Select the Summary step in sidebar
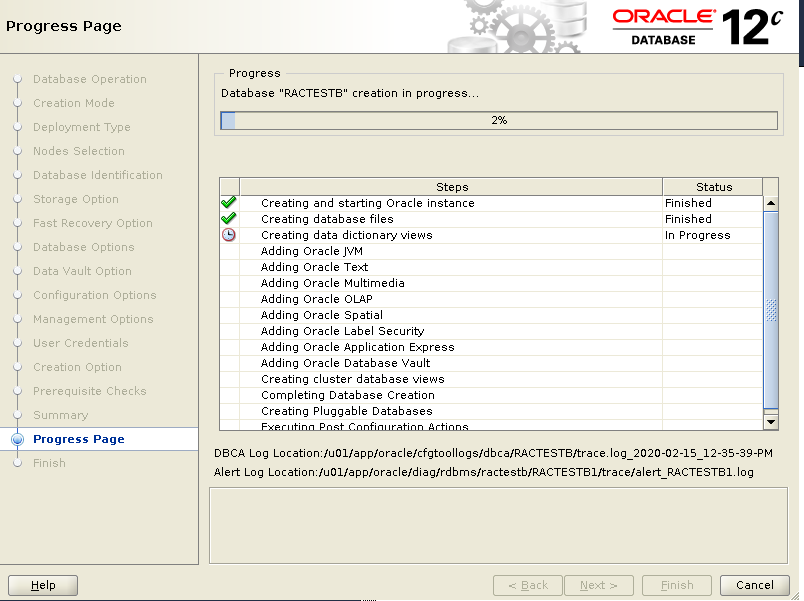Image resolution: width=804 pixels, height=601 pixels. coord(60,415)
